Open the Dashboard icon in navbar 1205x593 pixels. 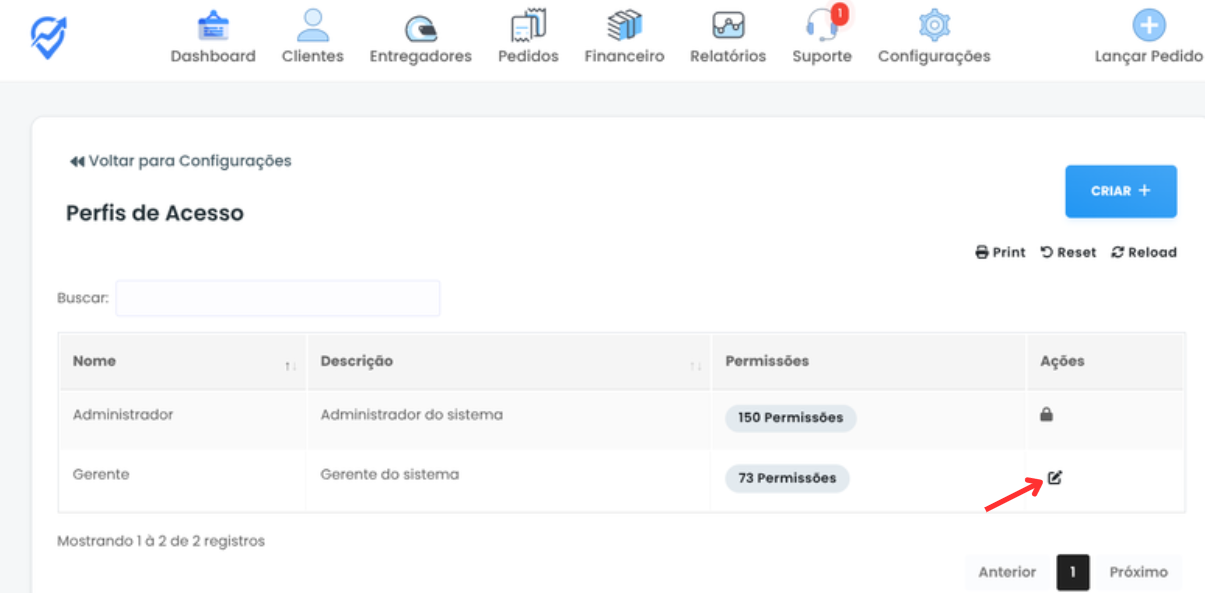tap(213, 25)
